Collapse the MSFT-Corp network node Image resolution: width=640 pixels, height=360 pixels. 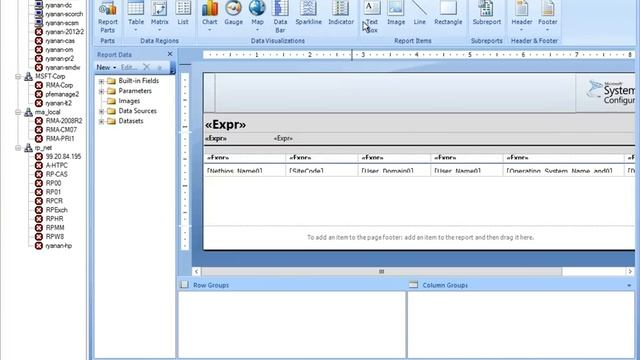tap(18, 76)
